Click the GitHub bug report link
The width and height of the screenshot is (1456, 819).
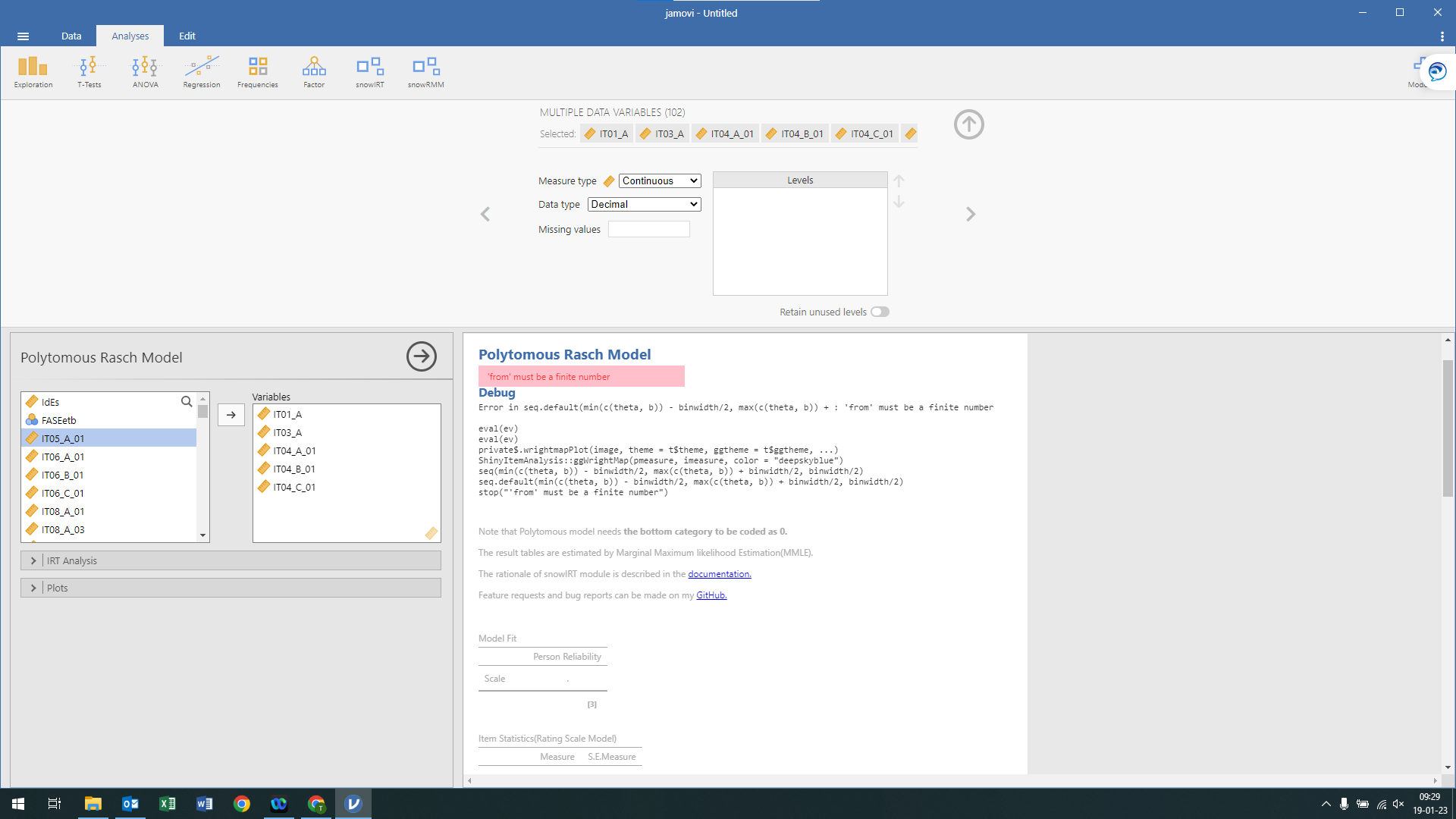[x=710, y=594]
